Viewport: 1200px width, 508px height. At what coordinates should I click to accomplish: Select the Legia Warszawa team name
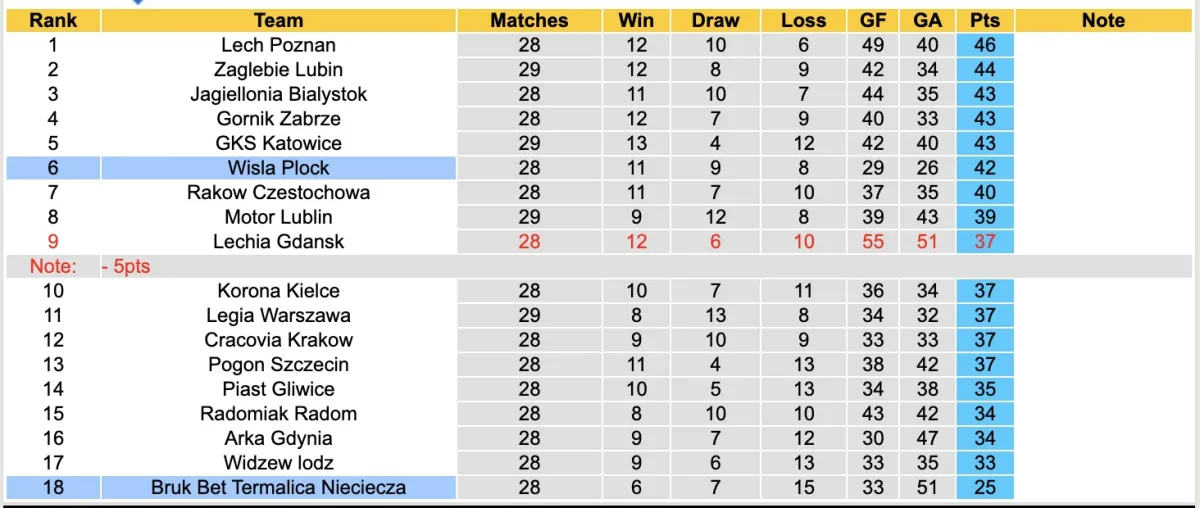[x=278, y=315]
